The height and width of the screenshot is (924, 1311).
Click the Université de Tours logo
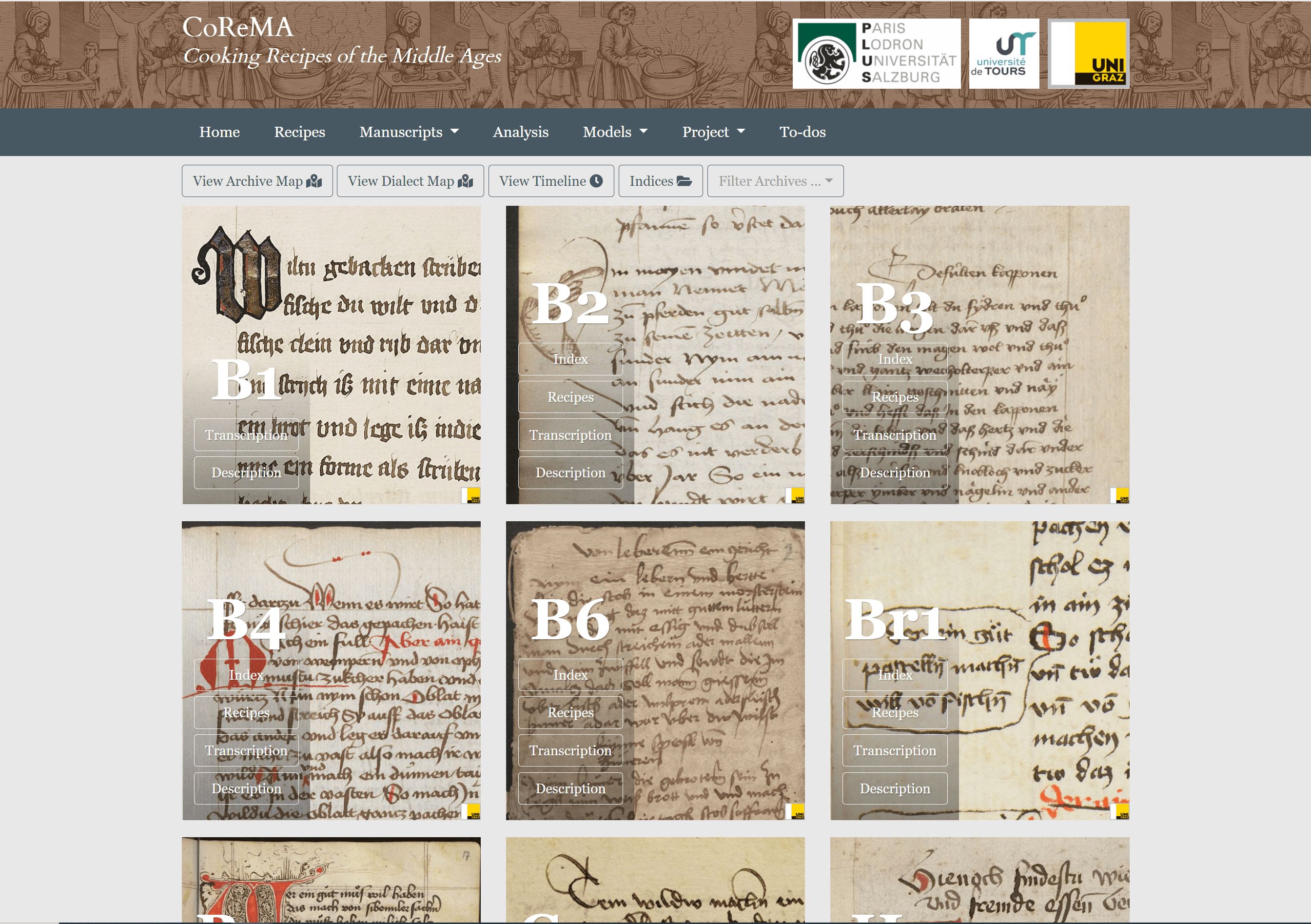(1003, 53)
